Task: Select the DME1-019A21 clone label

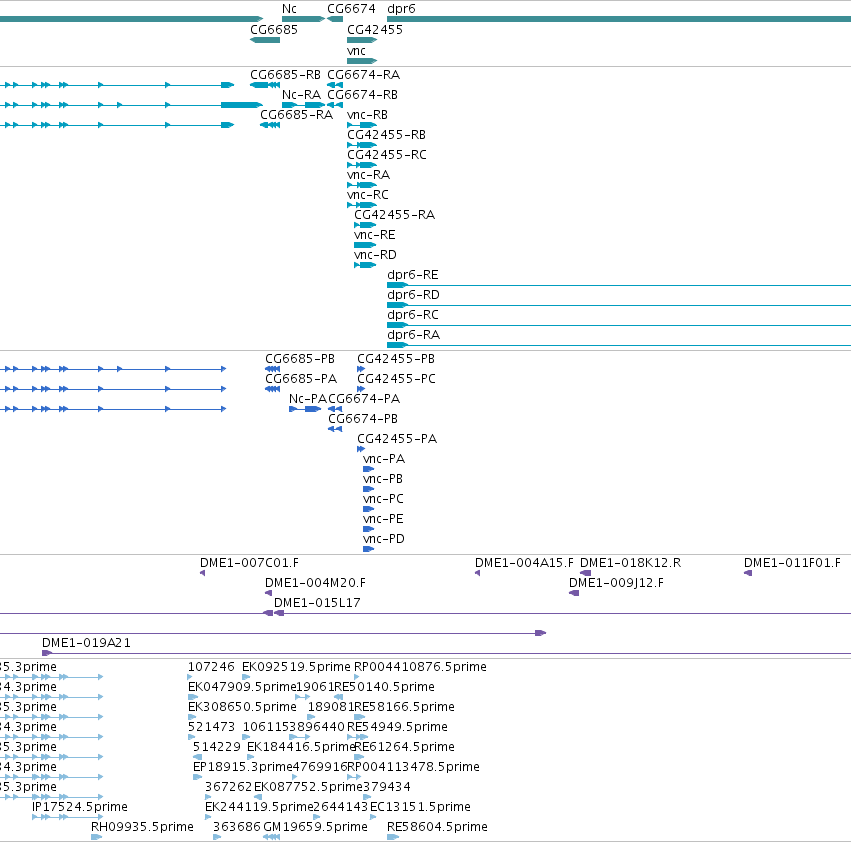Action: coord(86,643)
